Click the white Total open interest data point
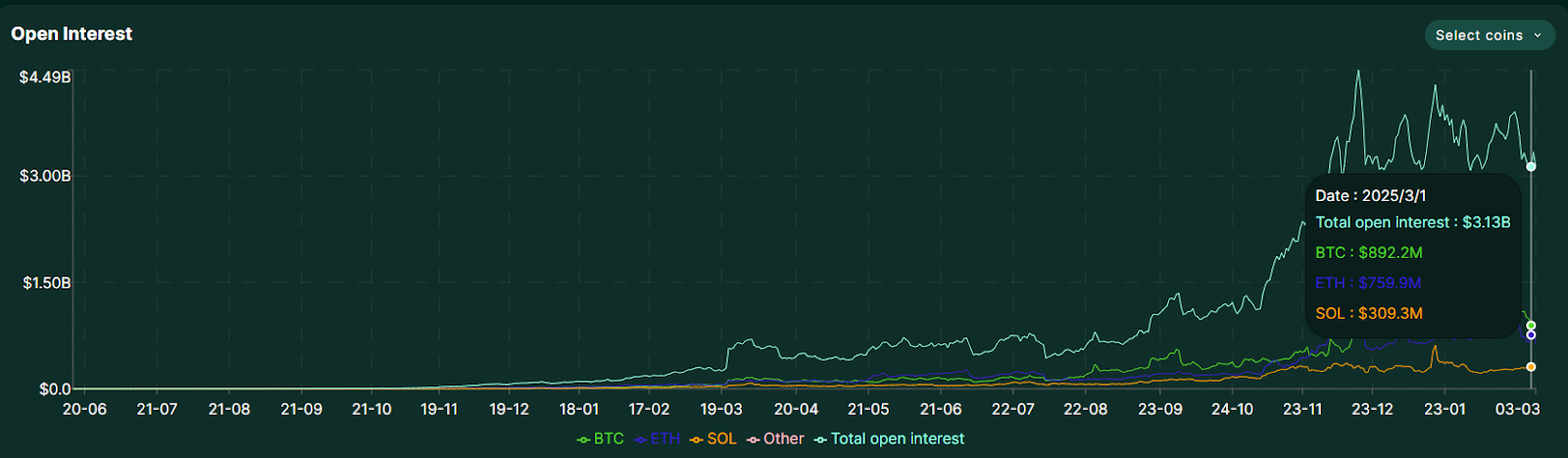 [x=1531, y=167]
